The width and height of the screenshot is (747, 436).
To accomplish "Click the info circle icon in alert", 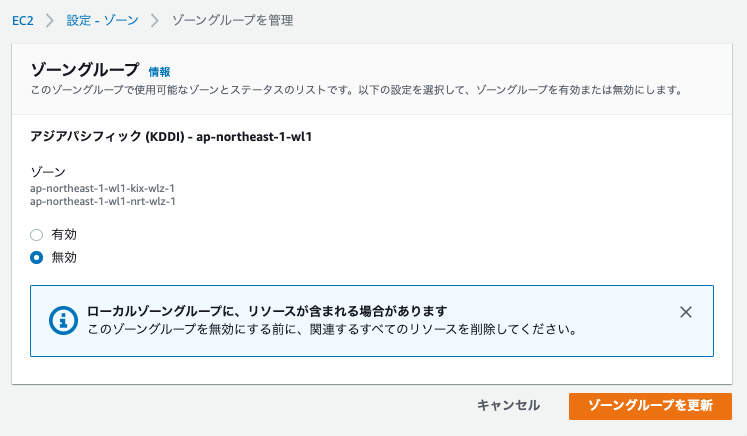I will [63, 320].
